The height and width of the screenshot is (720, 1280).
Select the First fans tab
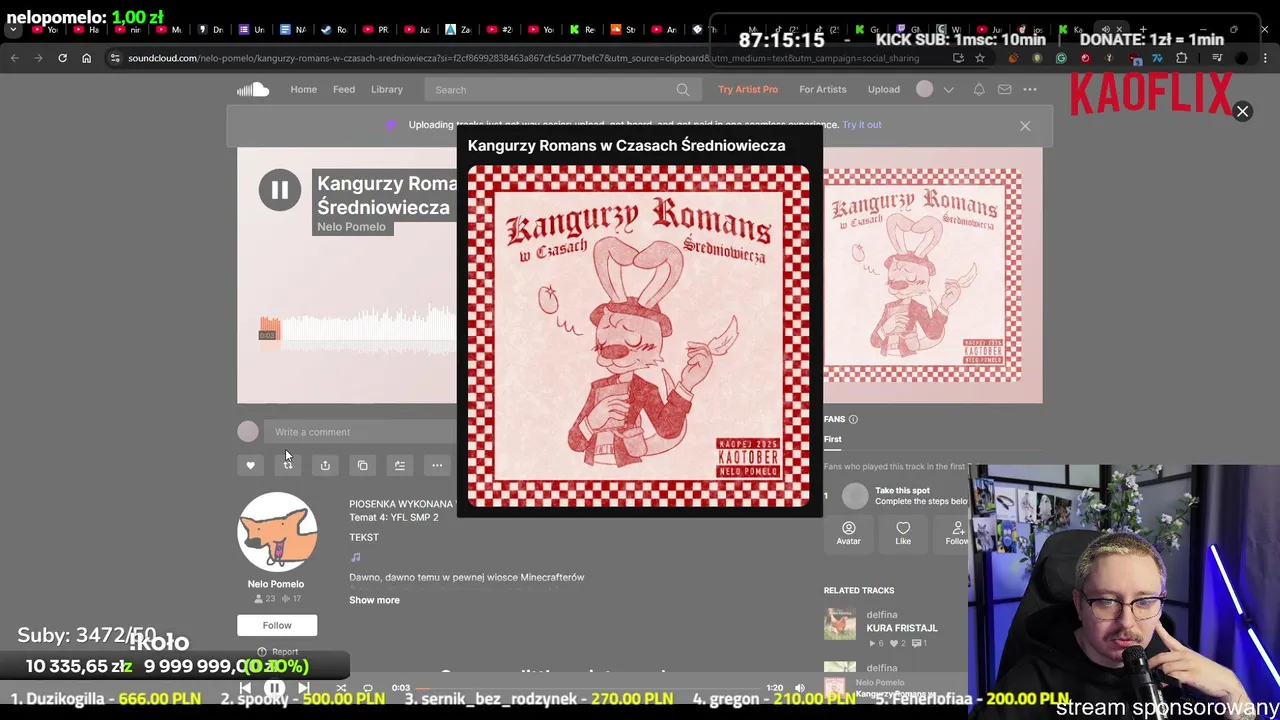point(832,440)
